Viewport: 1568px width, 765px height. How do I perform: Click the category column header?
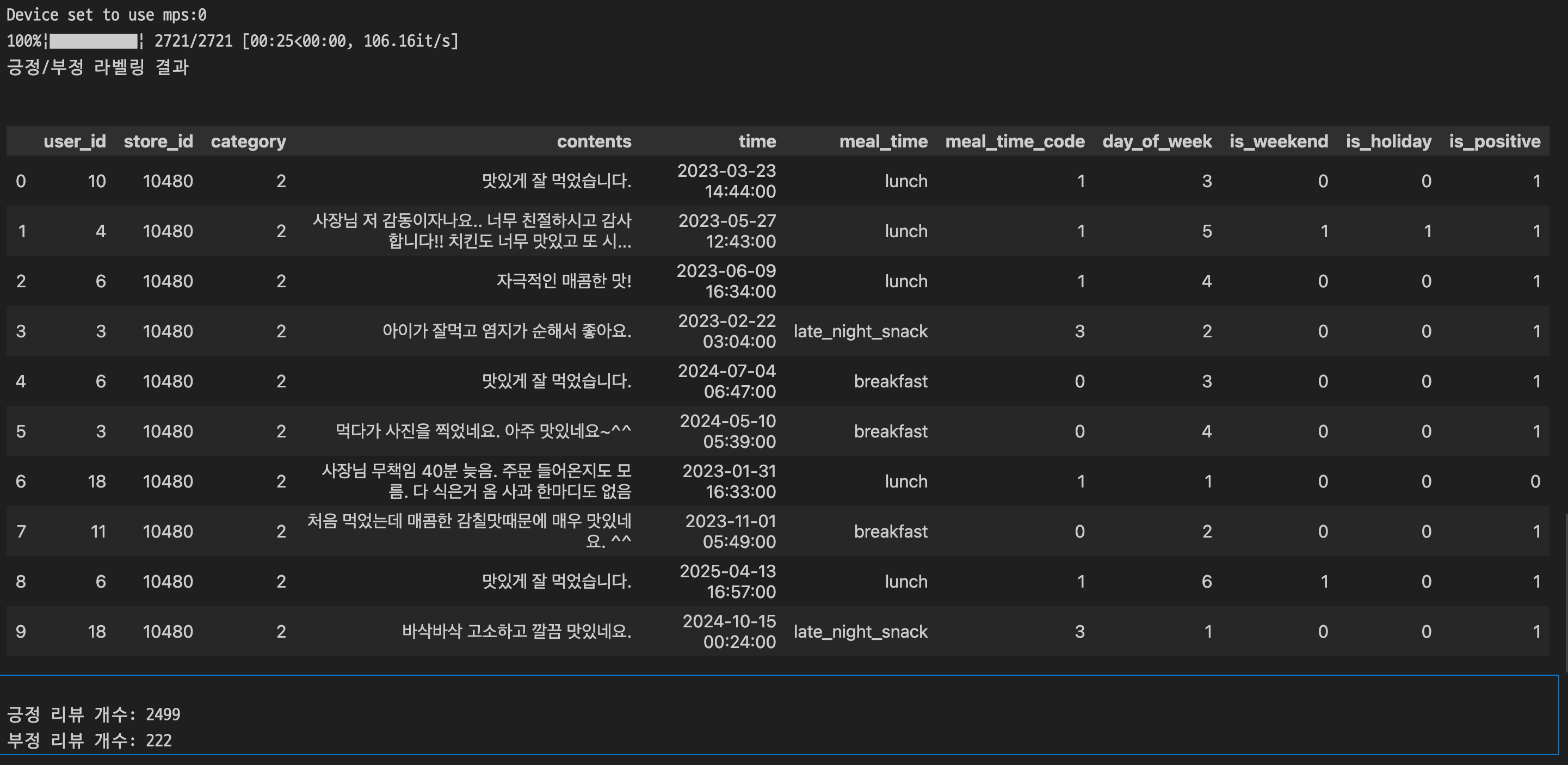click(x=248, y=141)
